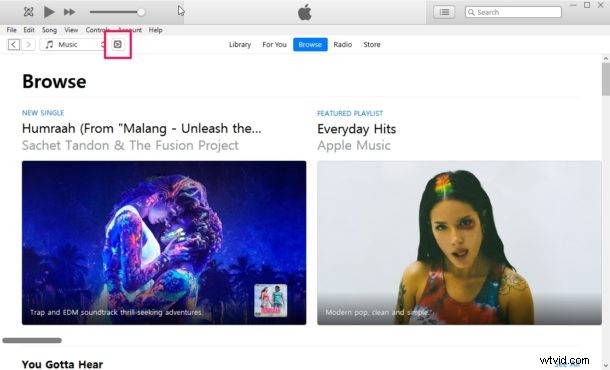
Task: Switch to the Library tab
Action: click(x=240, y=44)
